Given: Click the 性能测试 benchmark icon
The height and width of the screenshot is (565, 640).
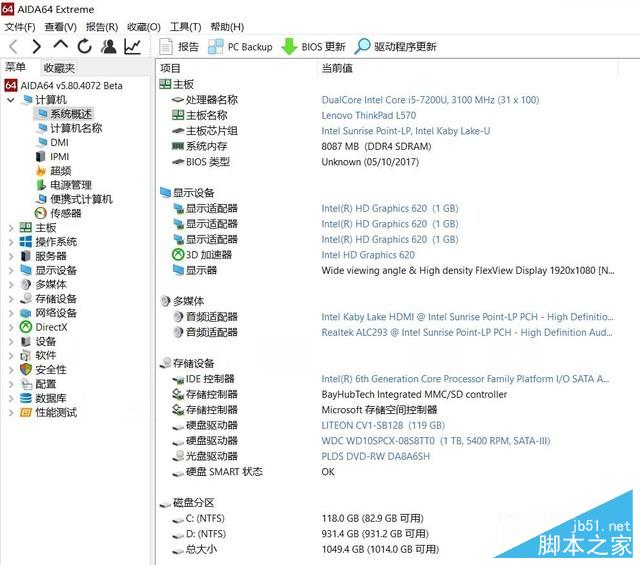Looking at the screenshot, I should (x=26, y=413).
